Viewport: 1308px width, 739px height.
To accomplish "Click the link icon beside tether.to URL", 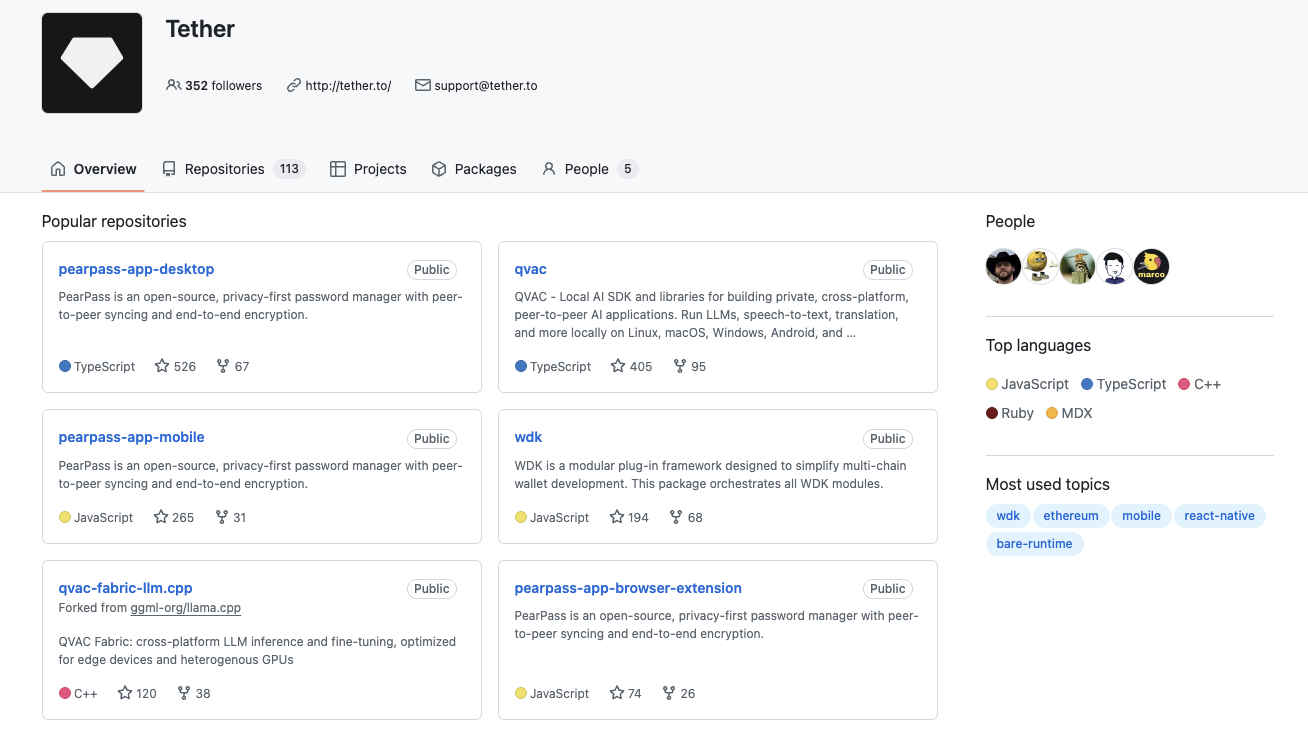I will tap(294, 86).
